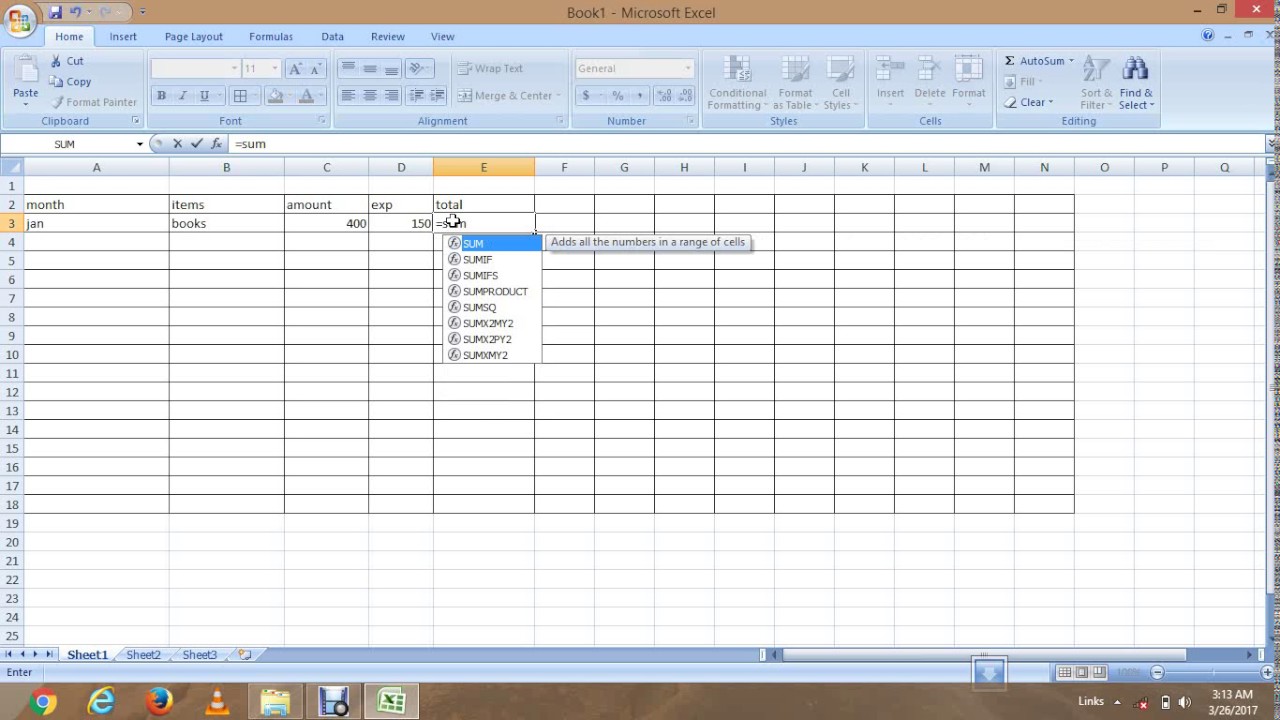Viewport: 1280px width, 720px height.
Task: Open Sort & Filter menu
Action: 1095,83
